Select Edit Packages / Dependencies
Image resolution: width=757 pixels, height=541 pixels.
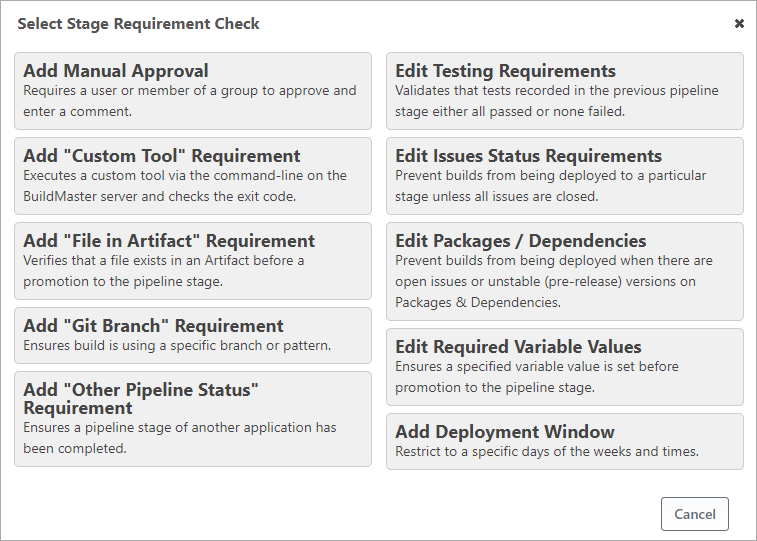pyautogui.click(x=520, y=241)
